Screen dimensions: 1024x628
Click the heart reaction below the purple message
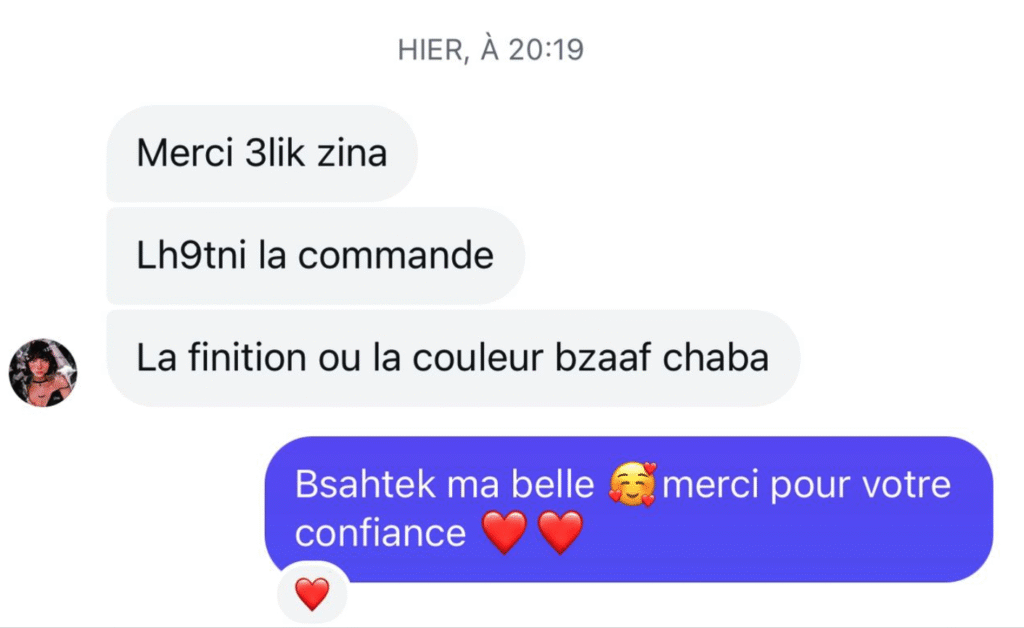pos(312,593)
